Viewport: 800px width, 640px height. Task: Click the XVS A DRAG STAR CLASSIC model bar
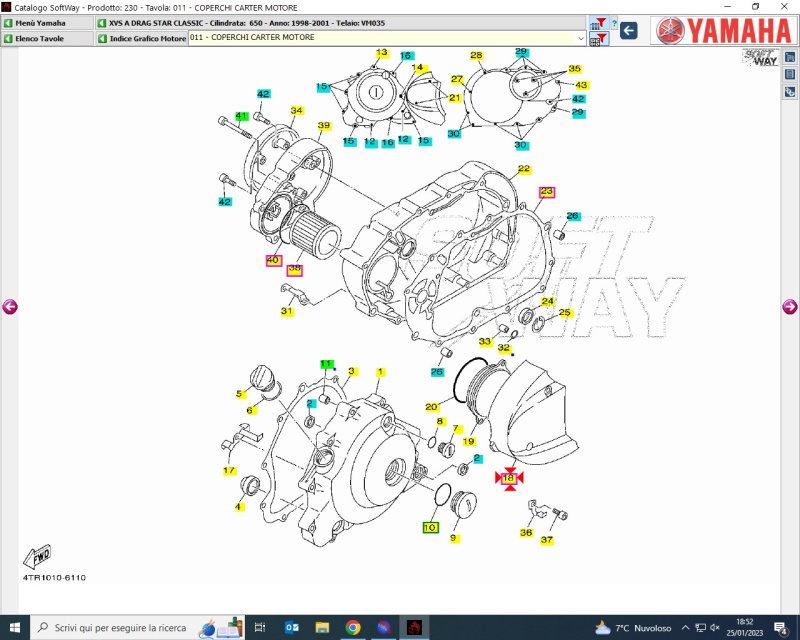click(340, 22)
